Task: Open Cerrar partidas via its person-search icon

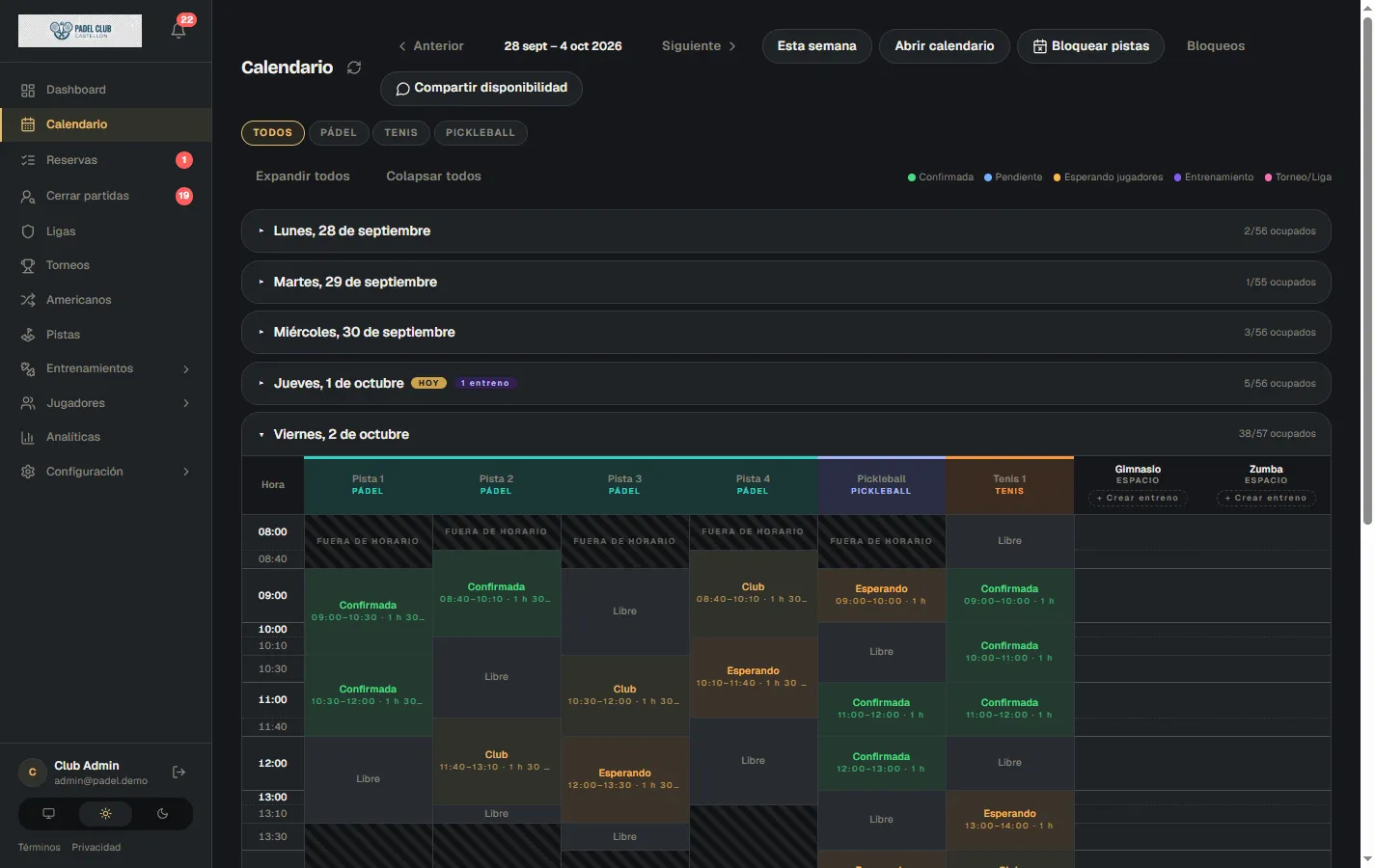Action: click(28, 196)
